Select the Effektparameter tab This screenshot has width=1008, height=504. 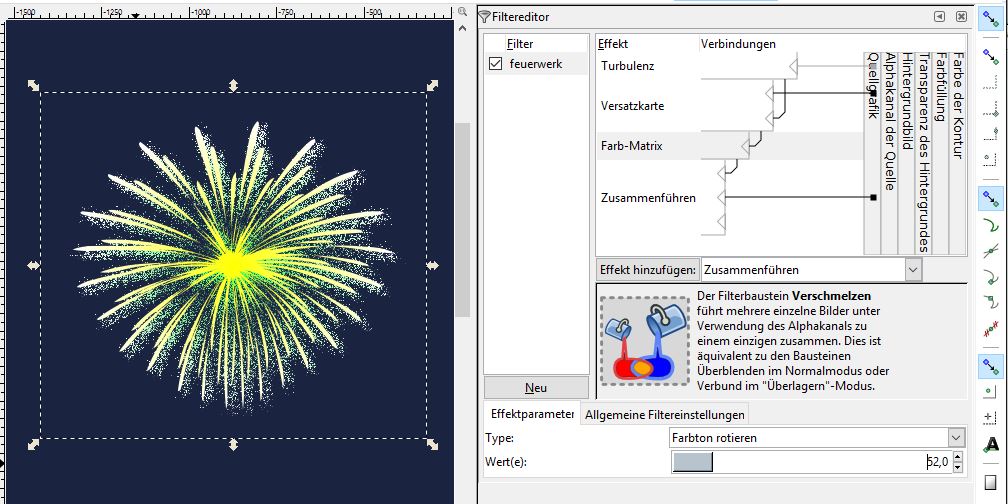[530, 414]
